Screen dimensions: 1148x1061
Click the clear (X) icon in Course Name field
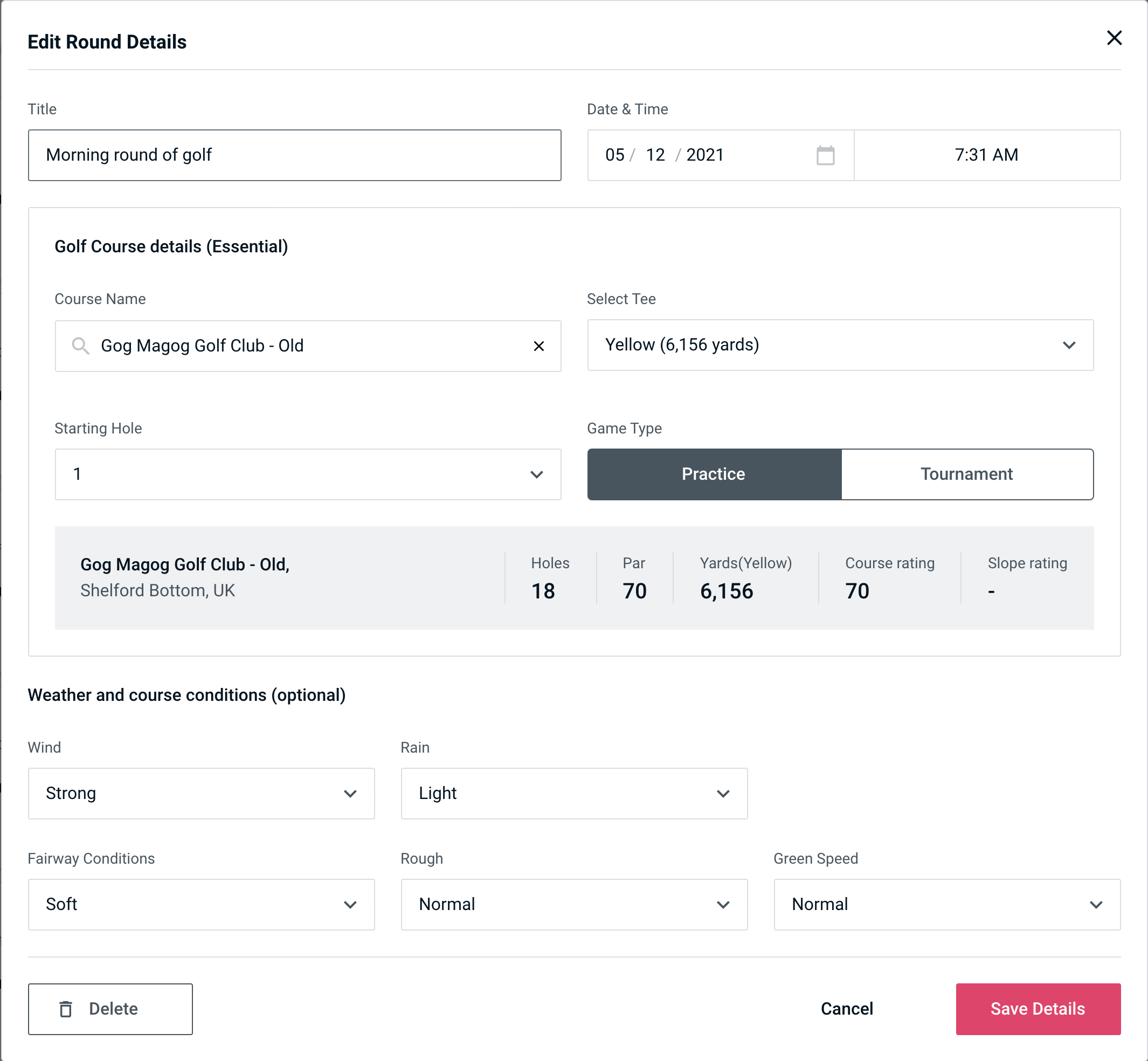[x=539, y=346]
